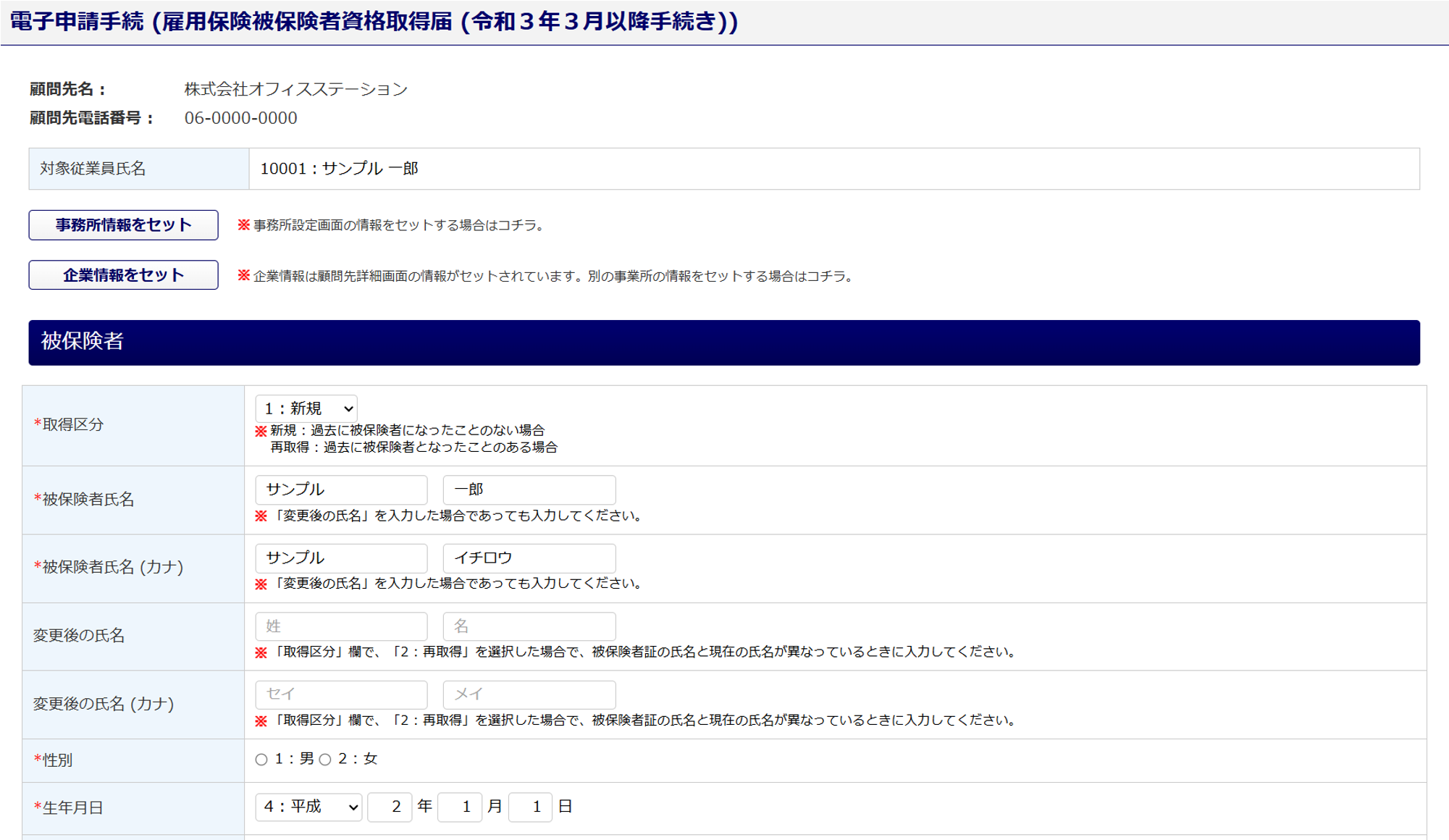Screen dimensions: 1449x840
Task: Click the birth day input field
Action: (530, 807)
